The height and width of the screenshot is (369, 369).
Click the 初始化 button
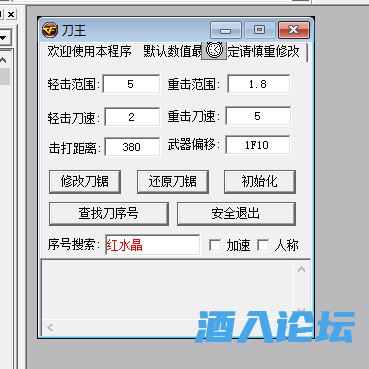click(x=260, y=182)
